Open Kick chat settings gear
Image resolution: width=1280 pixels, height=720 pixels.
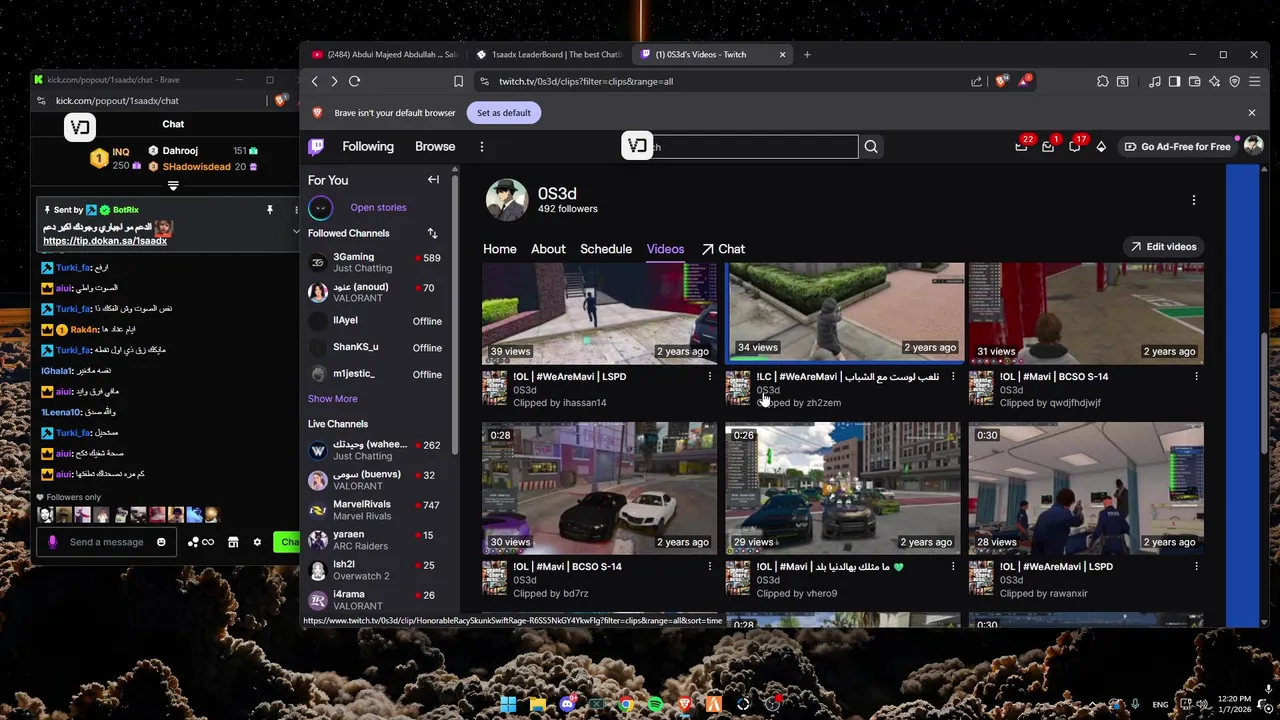pyautogui.click(x=257, y=542)
